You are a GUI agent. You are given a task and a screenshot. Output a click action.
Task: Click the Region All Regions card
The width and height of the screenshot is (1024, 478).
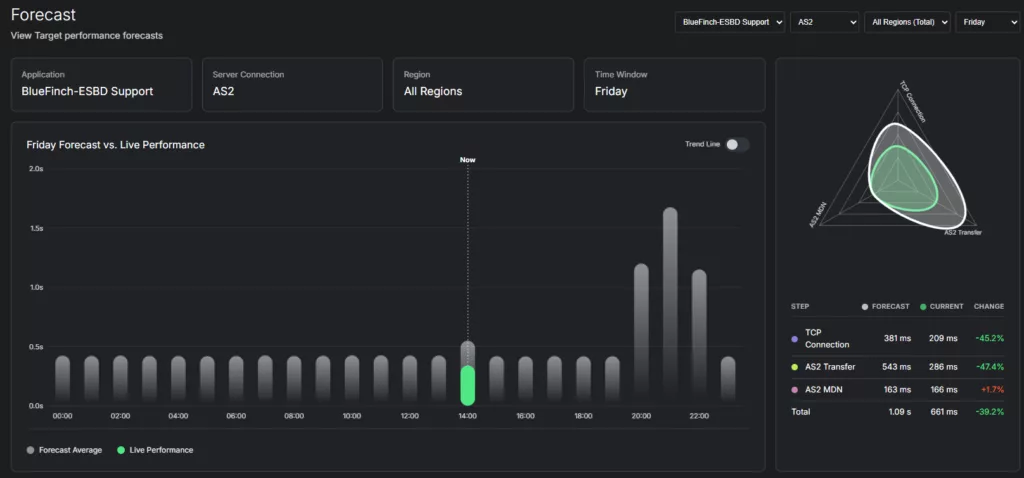(x=482, y=83)
